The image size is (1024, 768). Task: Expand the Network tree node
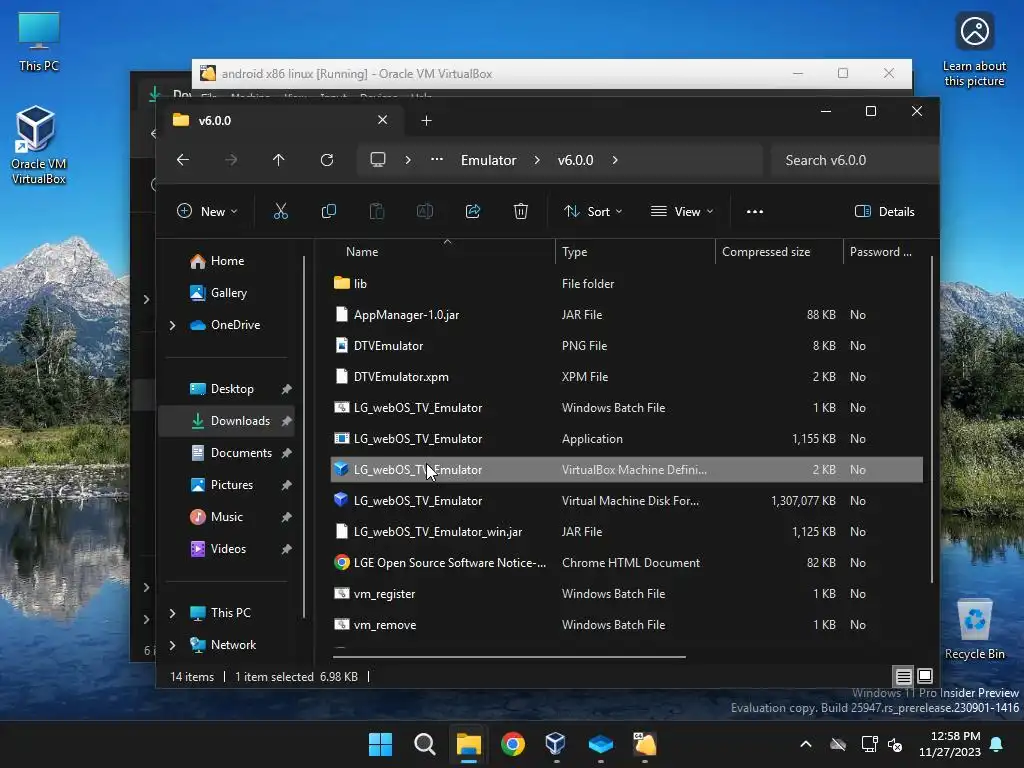172,645
